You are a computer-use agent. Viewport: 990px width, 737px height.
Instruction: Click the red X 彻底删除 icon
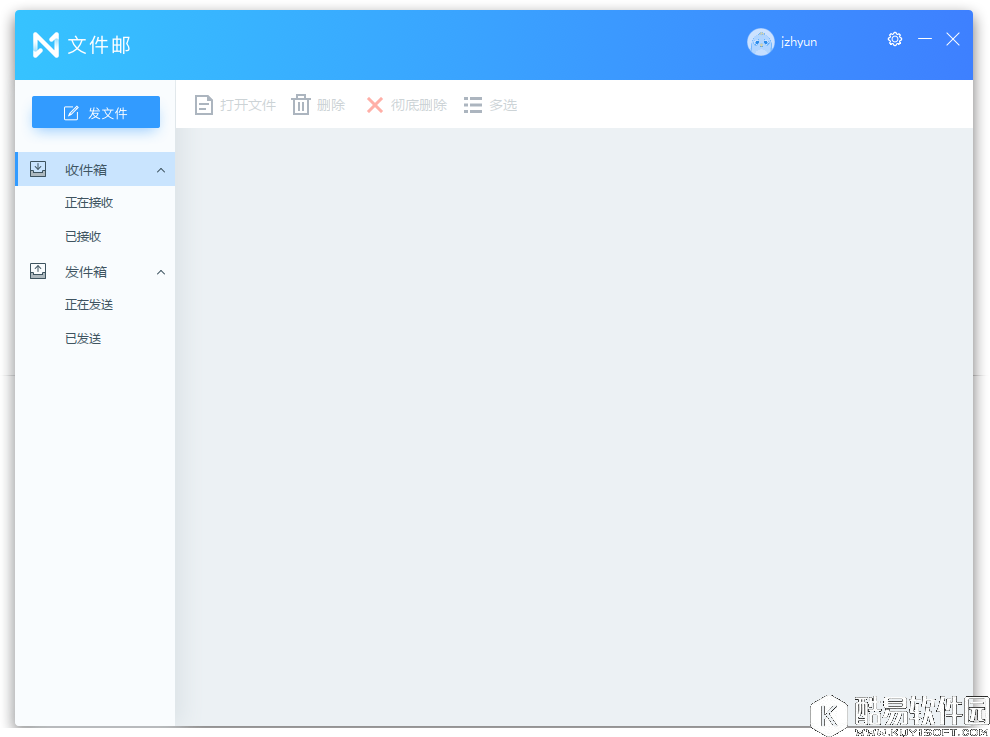(375, 105)
